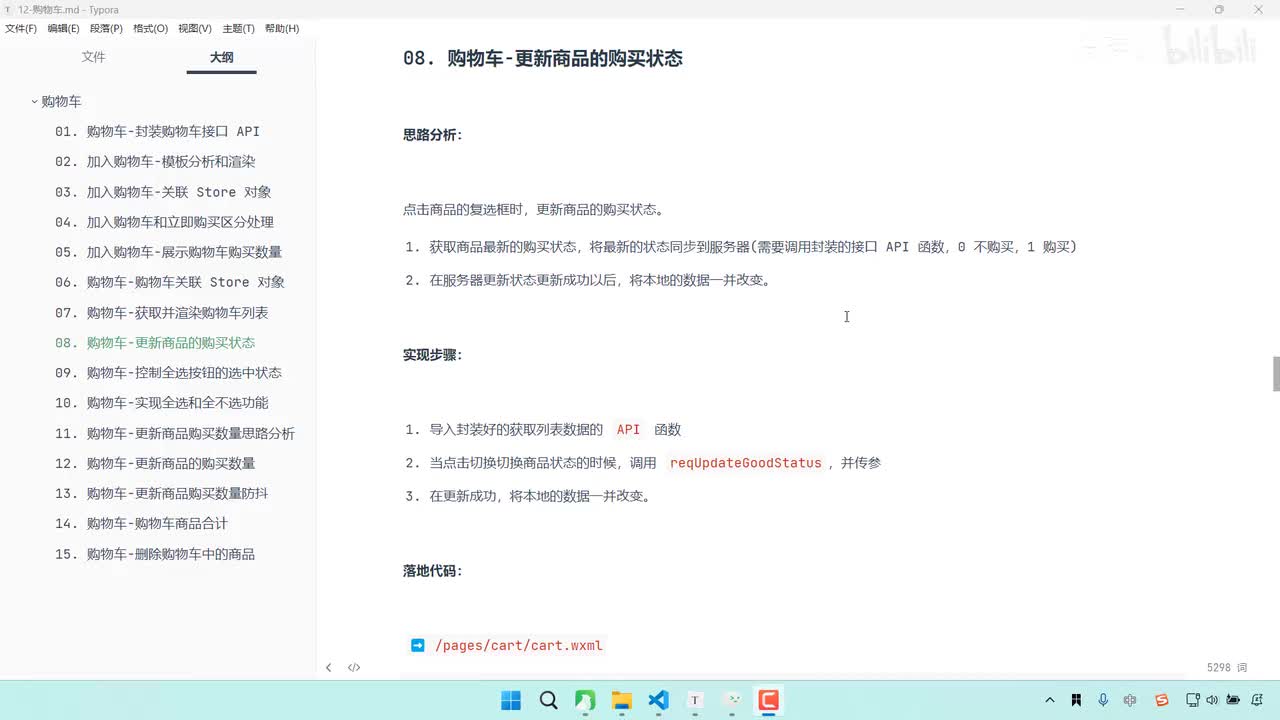Click the Sogou input method tray icon
Image resolution: width=1280 pixels, height=720 pixels.
[1162, 700]
